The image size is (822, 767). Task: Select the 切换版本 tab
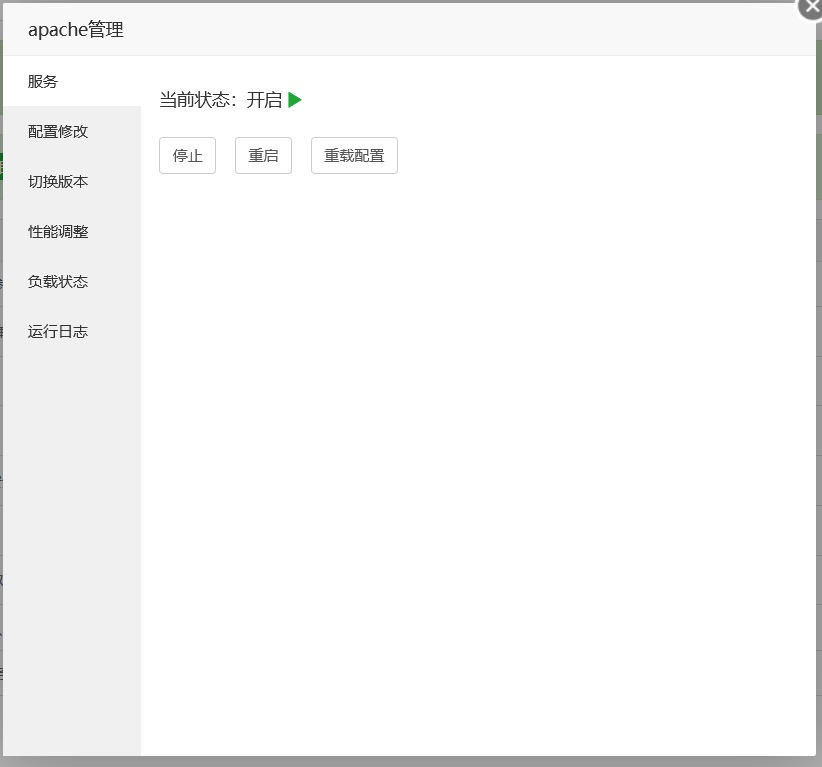point(58,182)
